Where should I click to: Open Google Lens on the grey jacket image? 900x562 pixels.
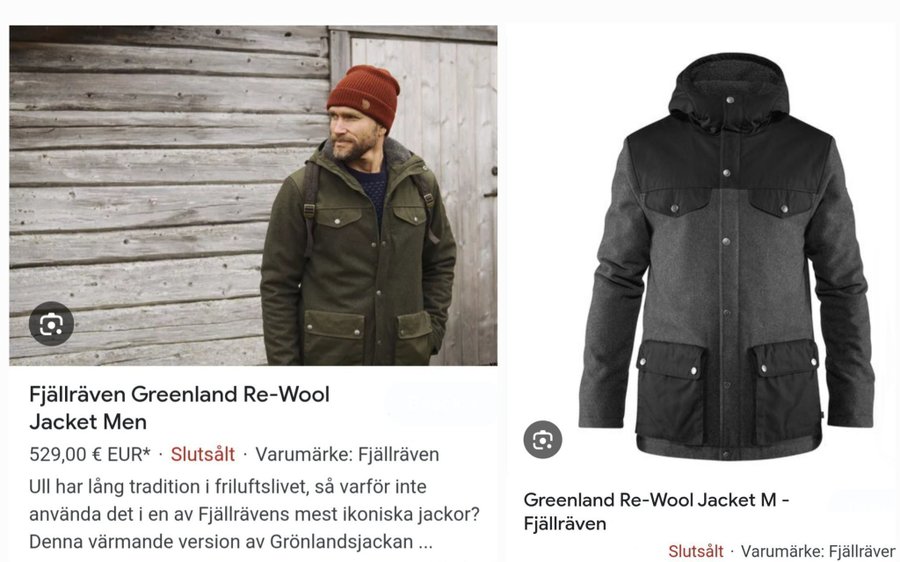tap(543, 440)
